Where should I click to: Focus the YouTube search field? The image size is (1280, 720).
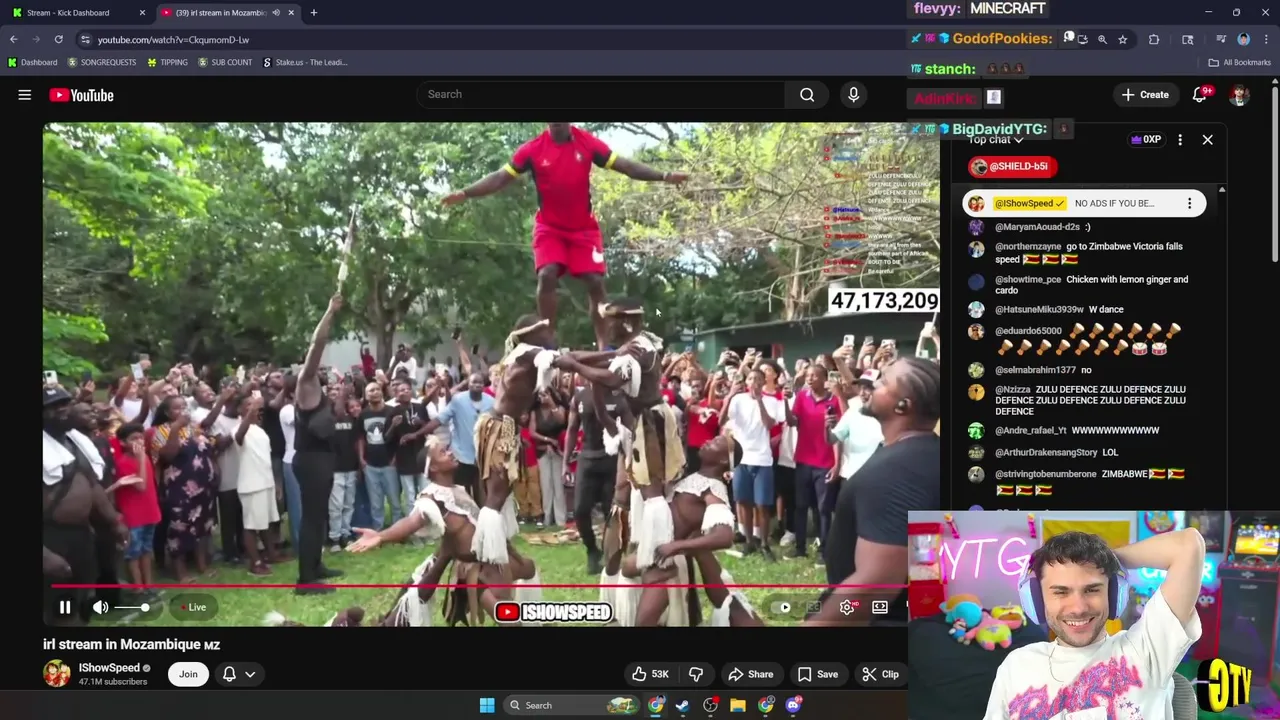600,95
